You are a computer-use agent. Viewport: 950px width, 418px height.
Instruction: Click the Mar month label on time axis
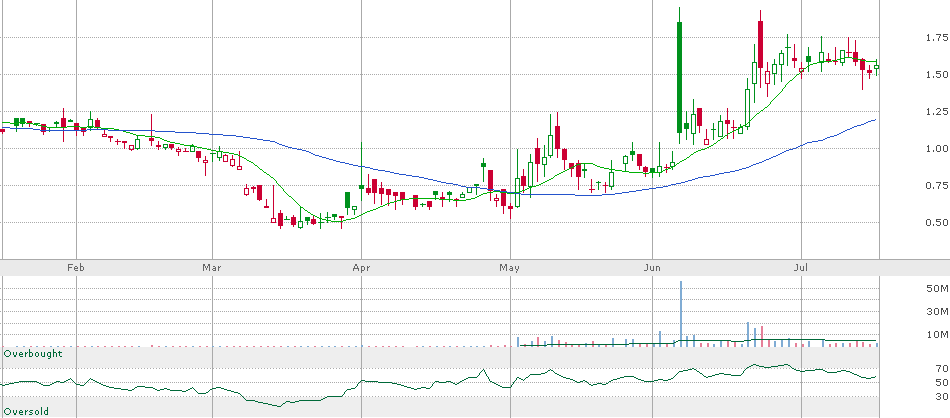pyautogui.click(x=212, y=267)
